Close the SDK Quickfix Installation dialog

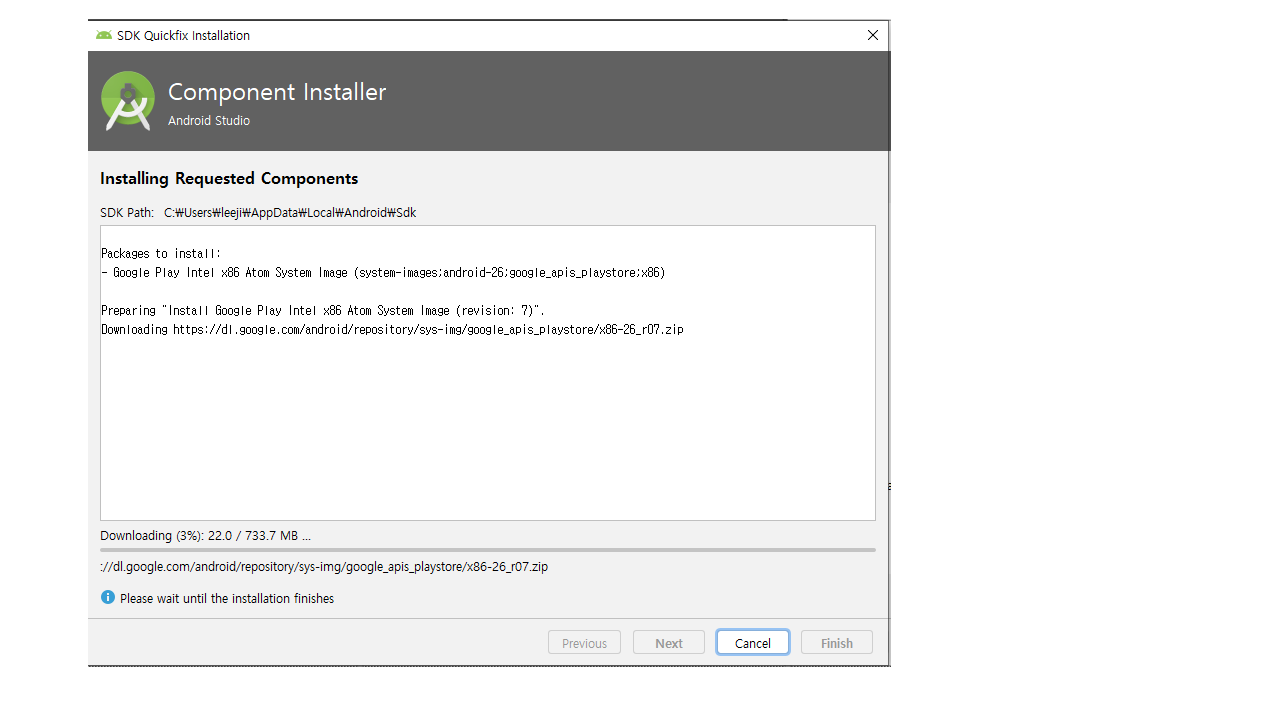coord(872,35)
